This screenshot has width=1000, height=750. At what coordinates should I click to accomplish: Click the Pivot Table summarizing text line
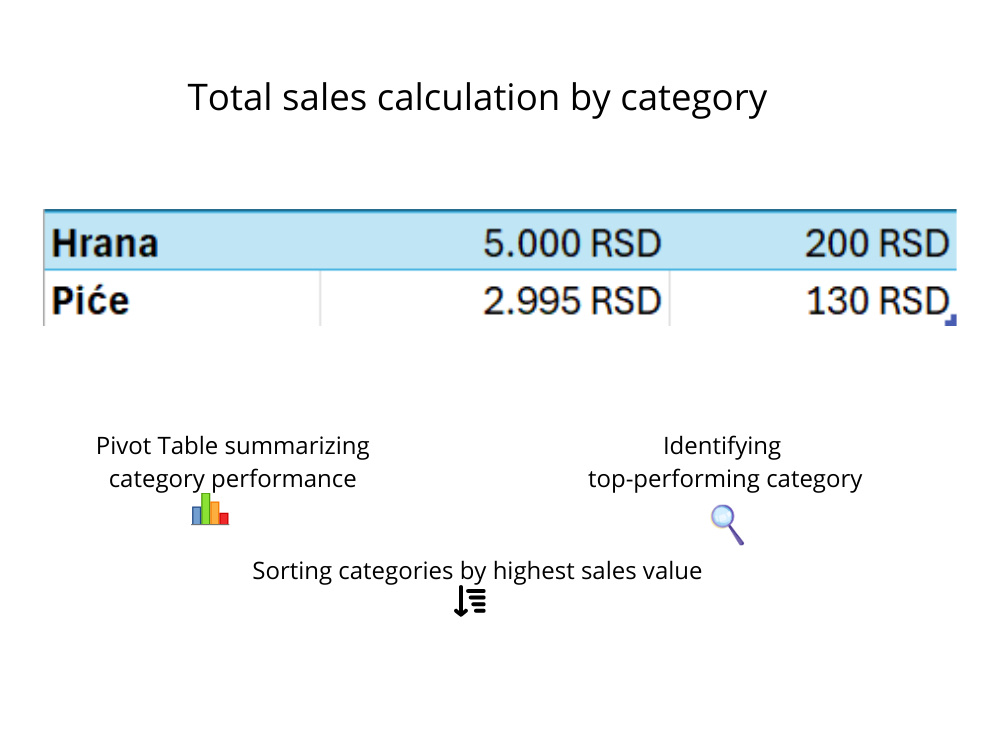(x=233, y=446)
